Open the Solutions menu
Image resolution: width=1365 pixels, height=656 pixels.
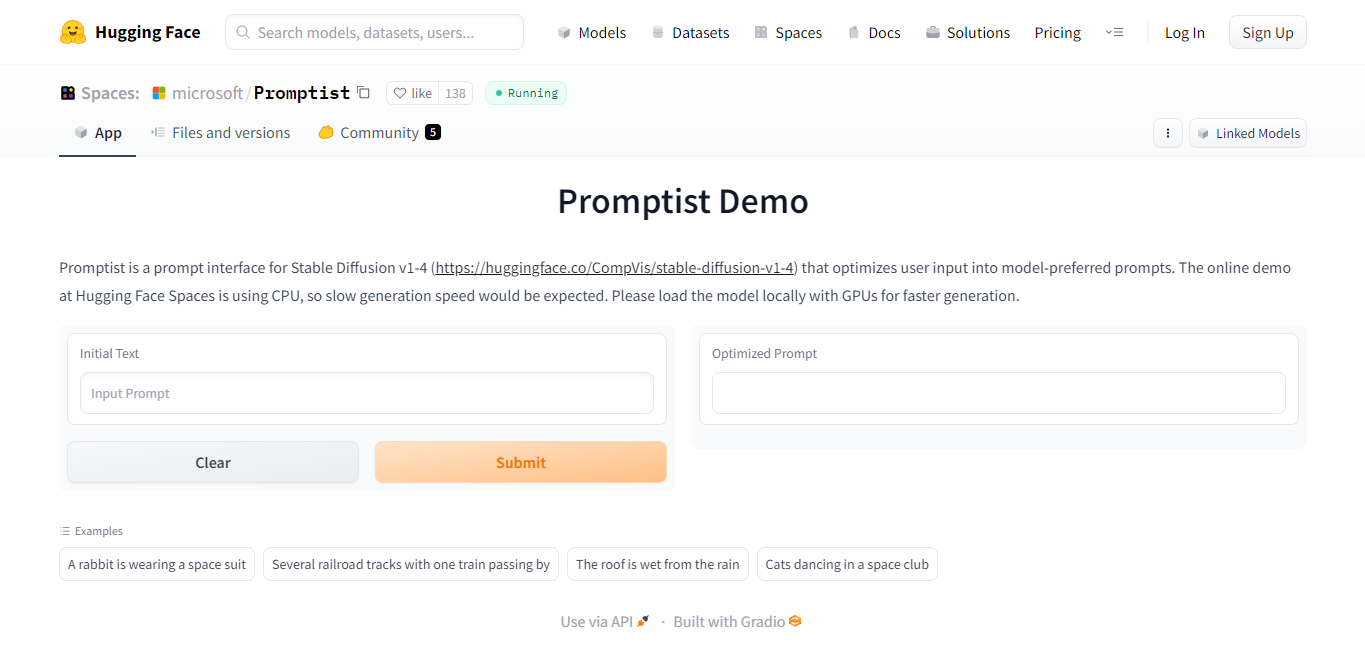pos(967,32)
